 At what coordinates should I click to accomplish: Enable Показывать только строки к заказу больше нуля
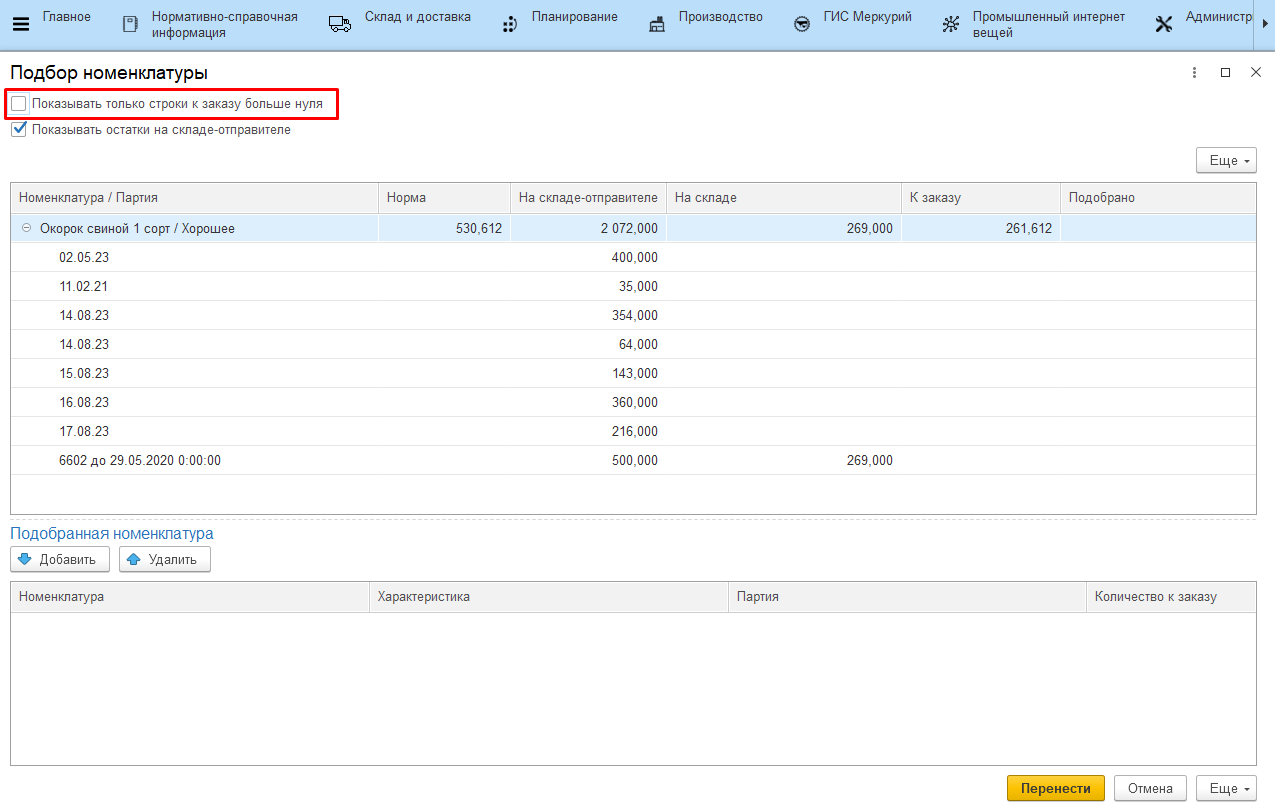(19, 103)
